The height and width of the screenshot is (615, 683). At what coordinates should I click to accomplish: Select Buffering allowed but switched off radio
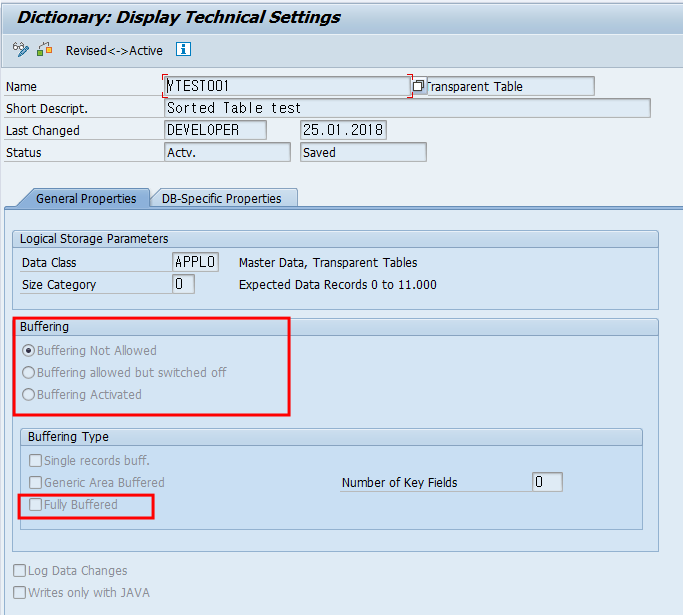pyautogui.click(x=28, y=372)
